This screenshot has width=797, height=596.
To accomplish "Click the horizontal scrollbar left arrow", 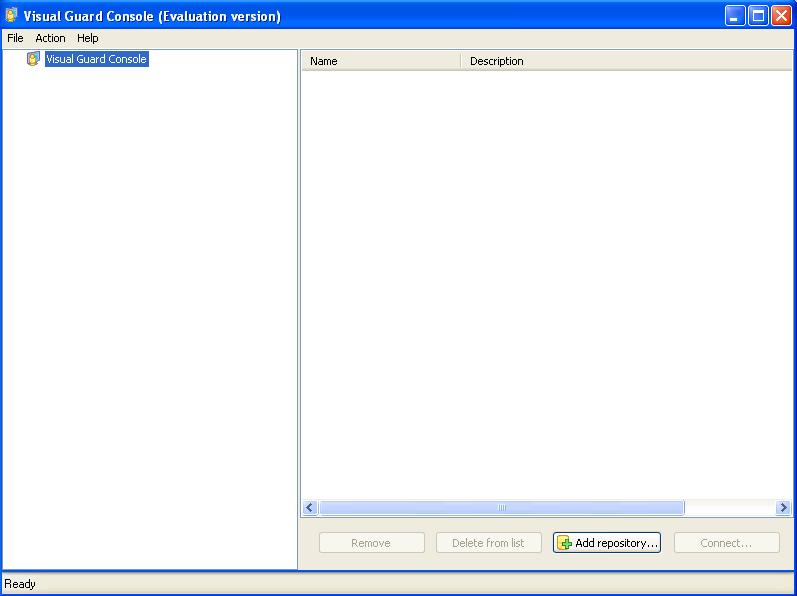I will pos(309,508).
